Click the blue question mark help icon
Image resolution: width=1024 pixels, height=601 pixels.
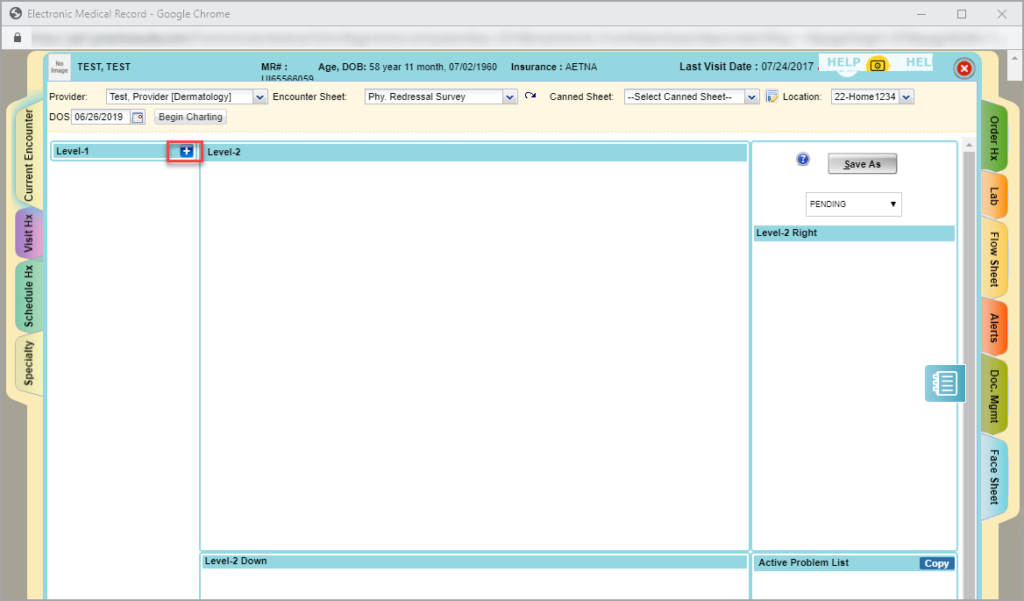[x=802, y=160]
